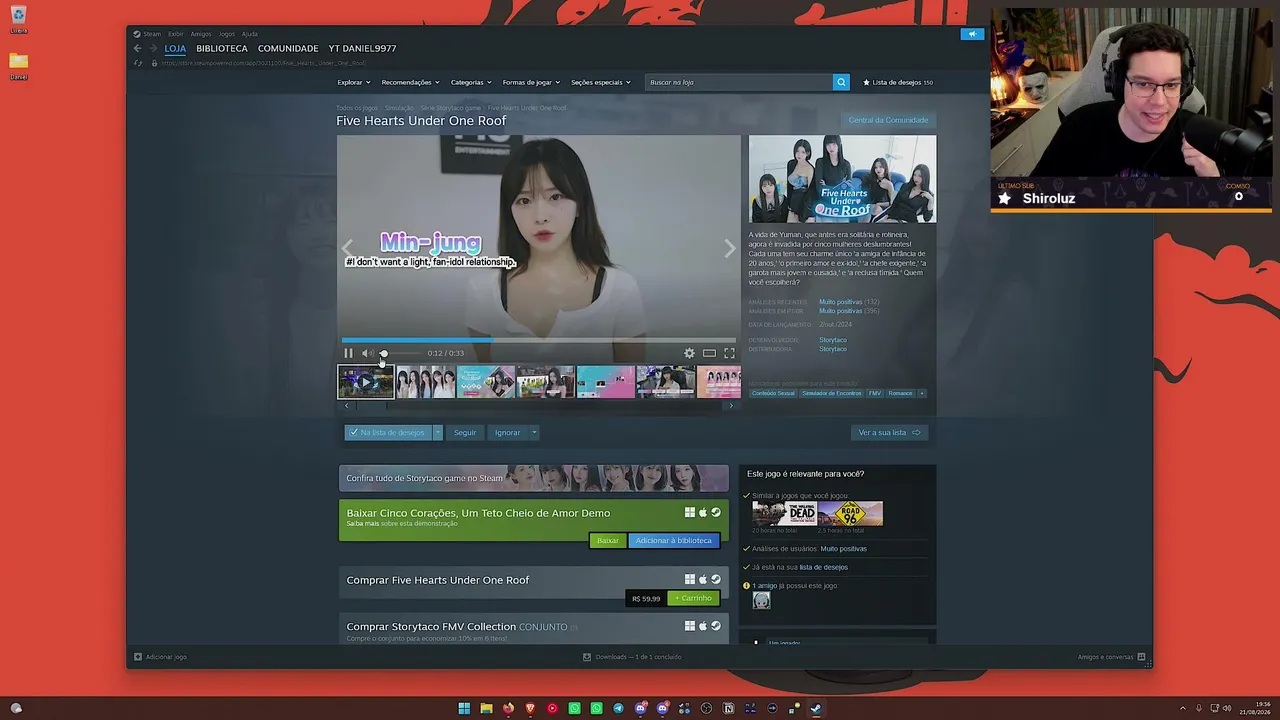The height and width of the screenshot is (720, 1280).
Task: Open Notion from the taskbar
Action: tap(728, 708)
